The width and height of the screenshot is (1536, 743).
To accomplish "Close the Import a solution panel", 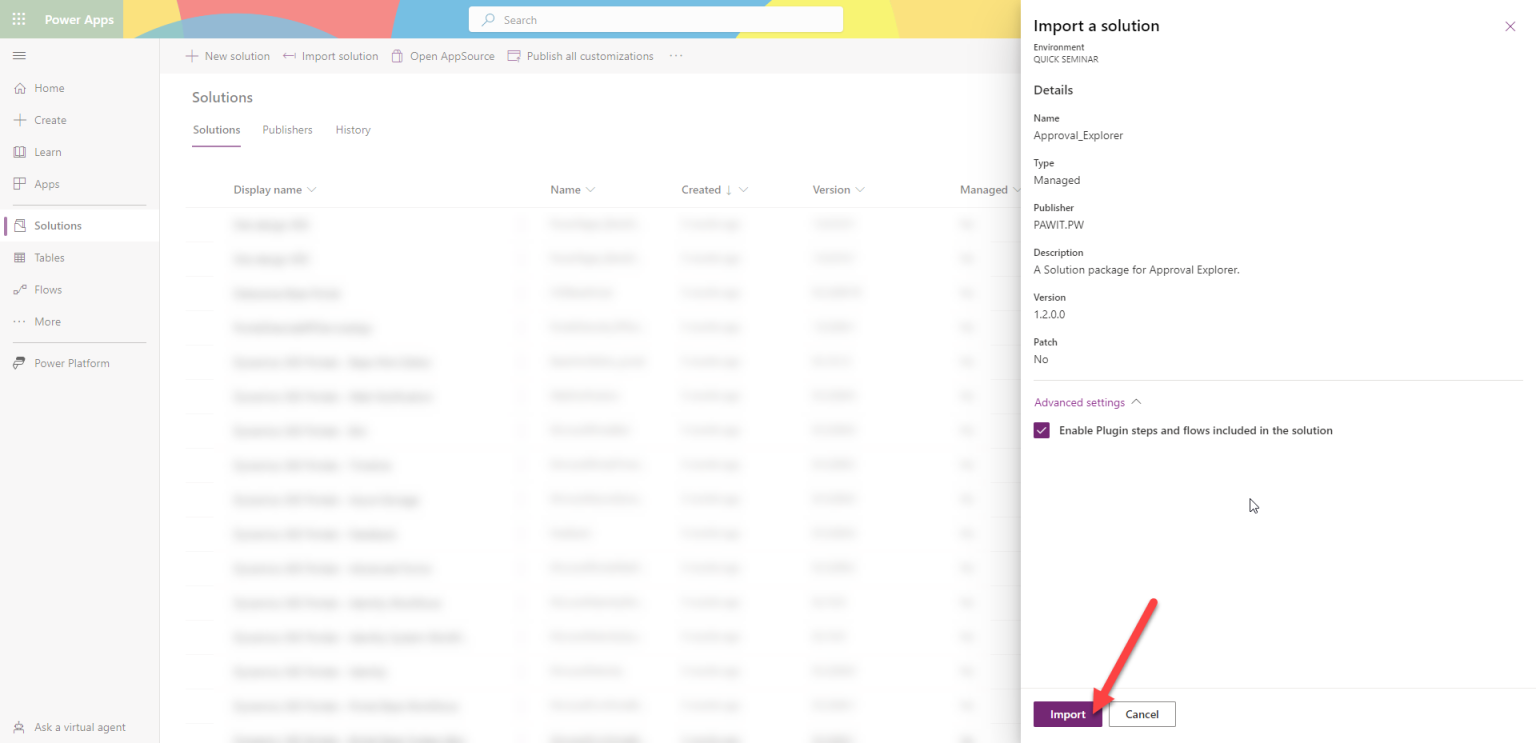I will 1510,26.
